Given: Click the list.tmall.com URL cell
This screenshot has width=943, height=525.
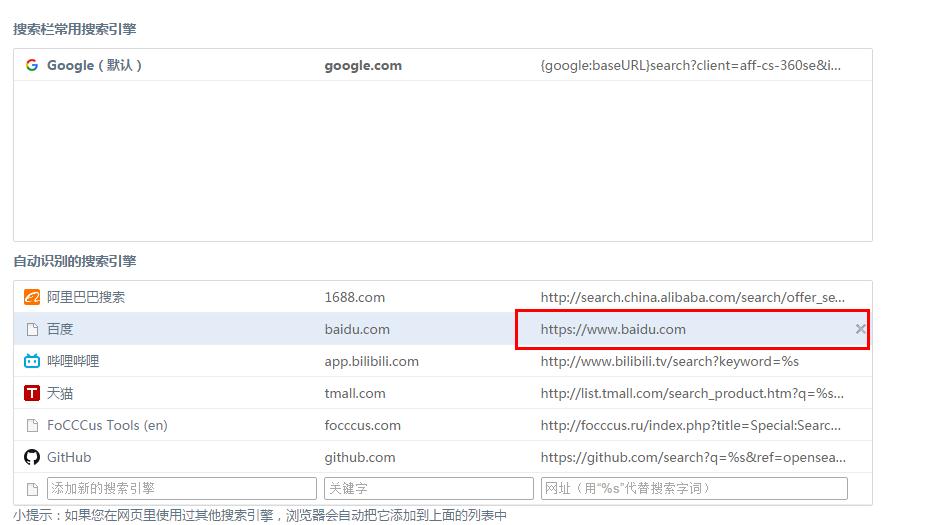Looking at the screenshot, I should pyautogui.click(x=692, y=393).
